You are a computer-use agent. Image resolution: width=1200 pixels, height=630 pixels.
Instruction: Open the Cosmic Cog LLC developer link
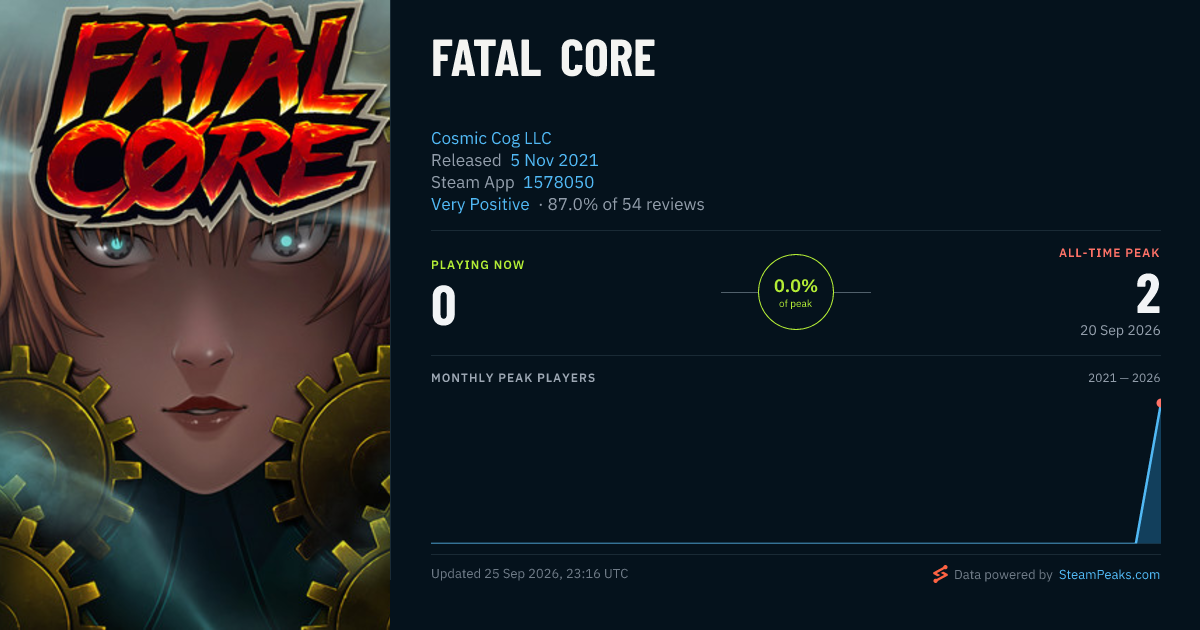coord(491,138)
